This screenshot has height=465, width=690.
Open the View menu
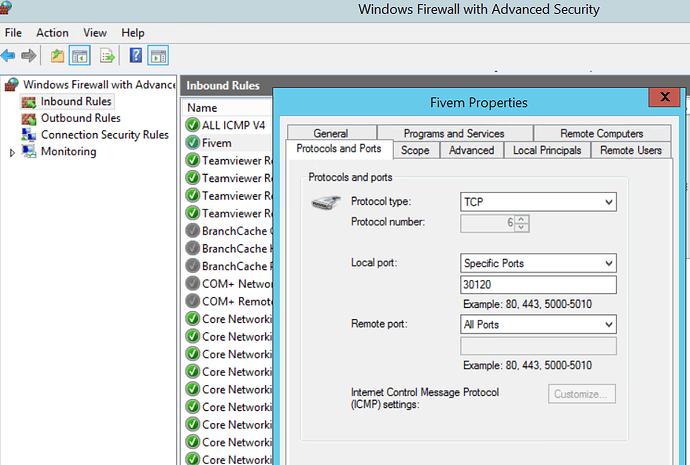[x=95, y=33]
